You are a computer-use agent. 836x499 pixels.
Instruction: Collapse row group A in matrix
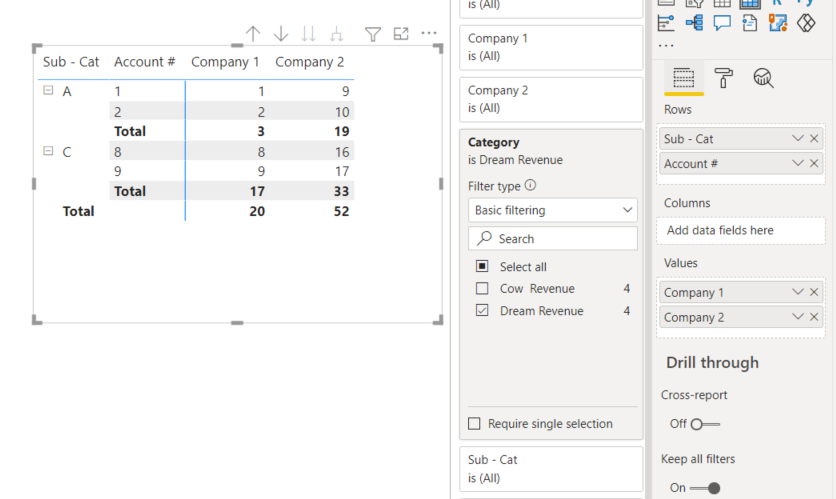[48, 90]
